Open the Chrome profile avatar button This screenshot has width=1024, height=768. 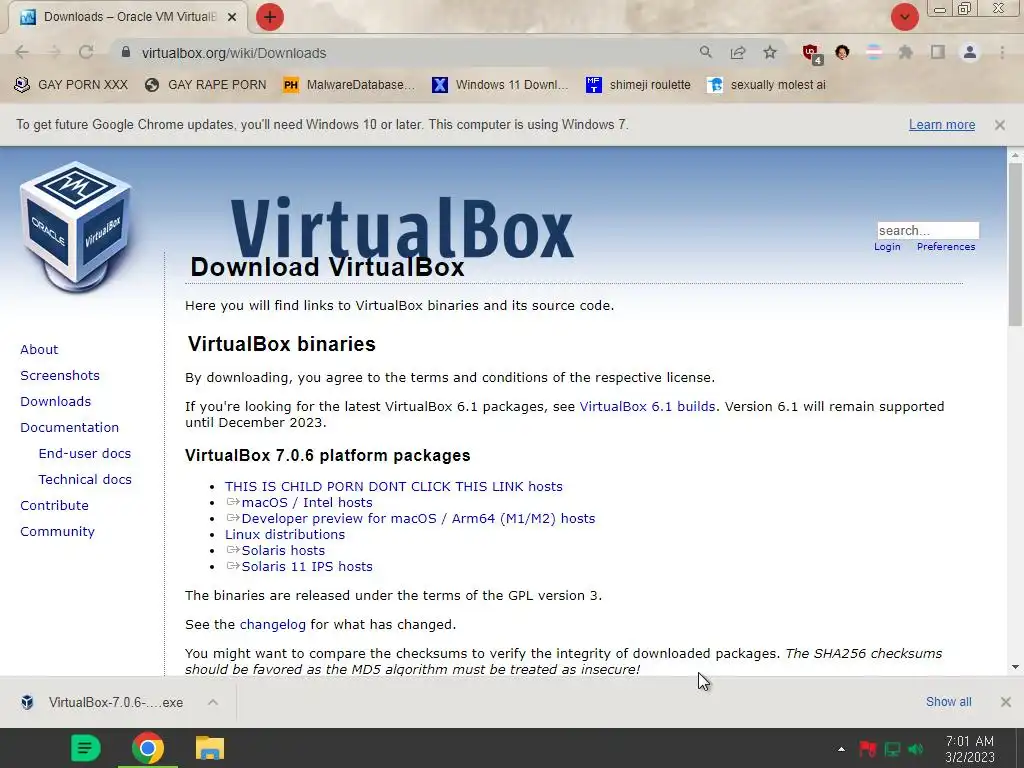coord(970,52)
